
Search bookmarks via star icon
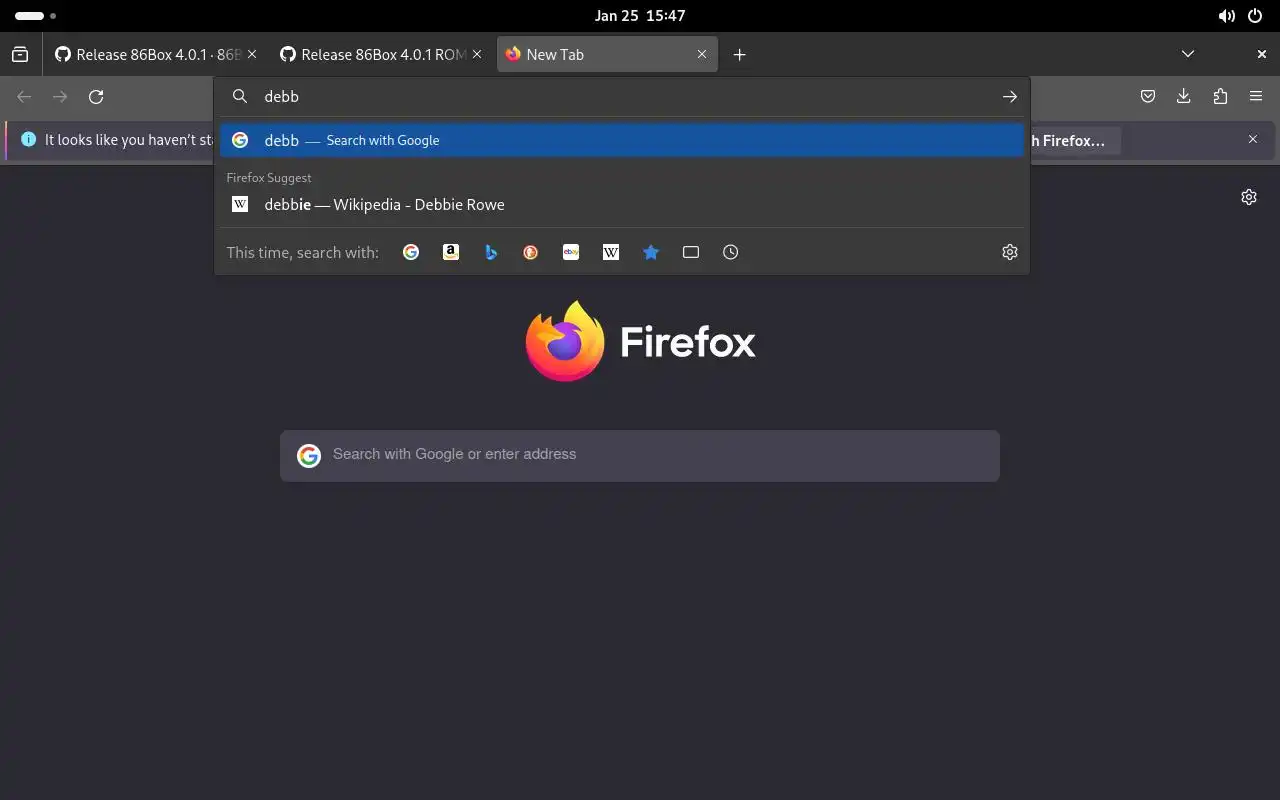click(651, 252)
